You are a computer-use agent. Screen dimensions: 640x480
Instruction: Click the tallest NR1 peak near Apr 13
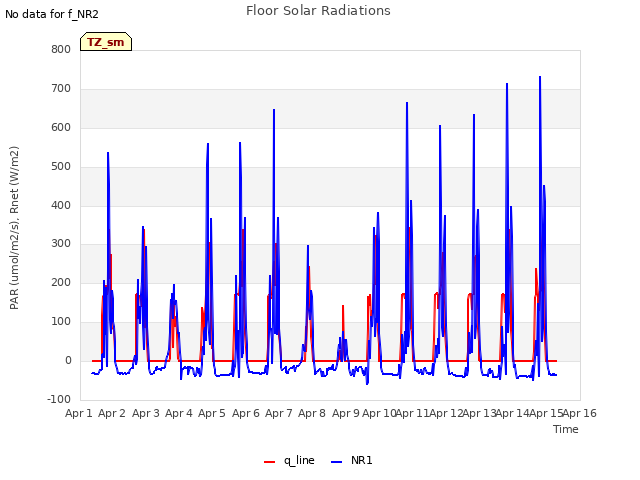point(507,84)
